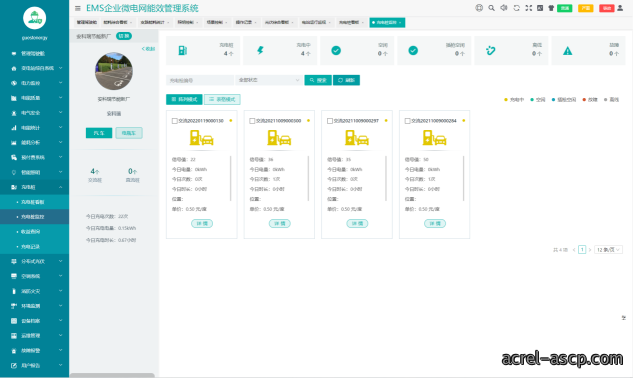Expand the 环境监测 sidebar menu
The image size is (633, 378).
[34, 306]
